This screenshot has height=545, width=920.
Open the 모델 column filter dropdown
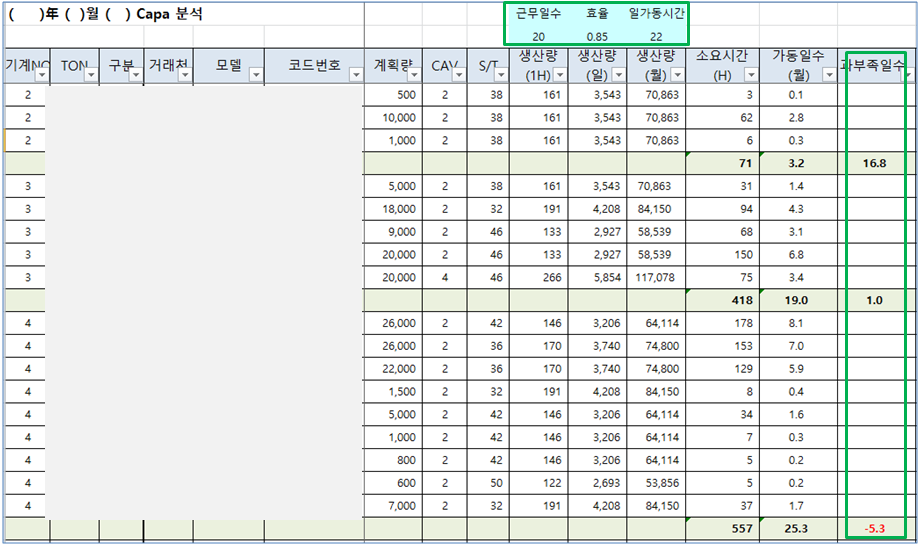point(256,75)
